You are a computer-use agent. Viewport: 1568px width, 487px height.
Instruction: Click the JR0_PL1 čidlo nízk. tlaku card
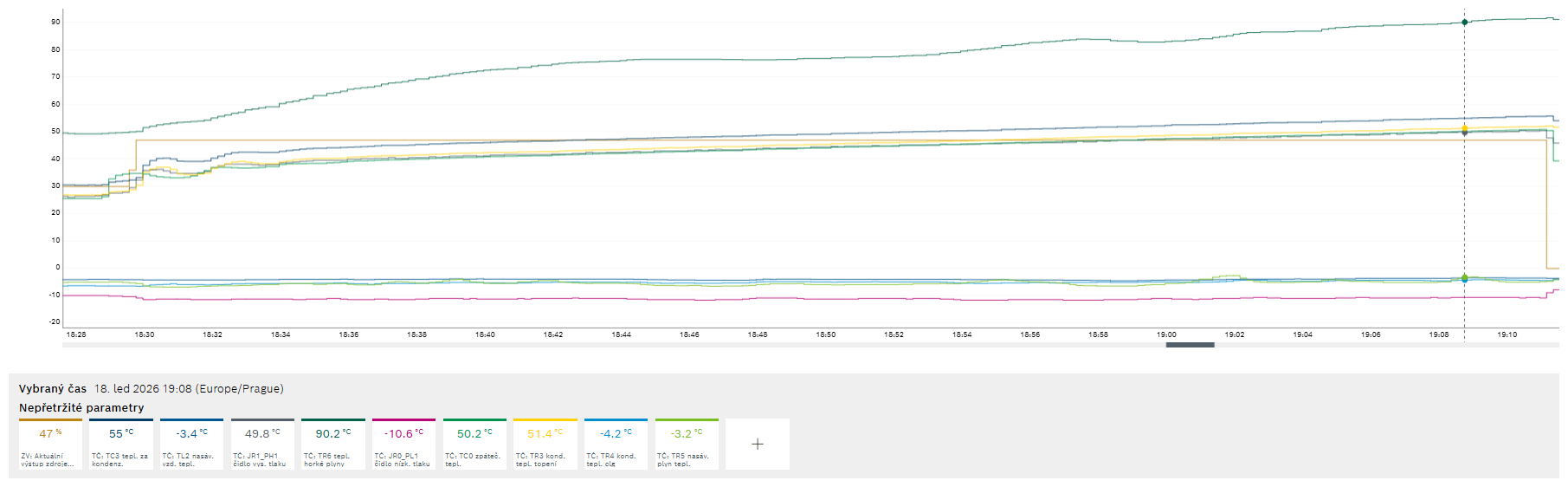click(403, 445)
